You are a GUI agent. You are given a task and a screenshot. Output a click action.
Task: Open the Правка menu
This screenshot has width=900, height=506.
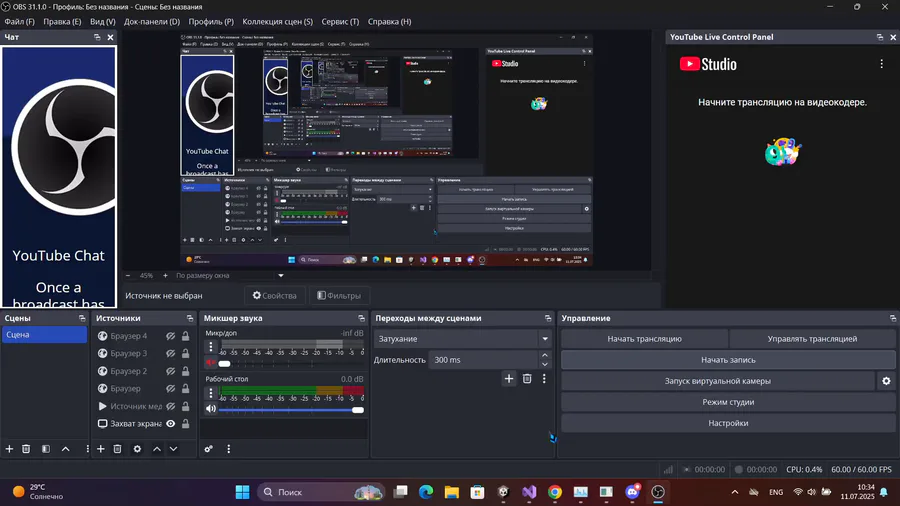[x=62, y=22]
